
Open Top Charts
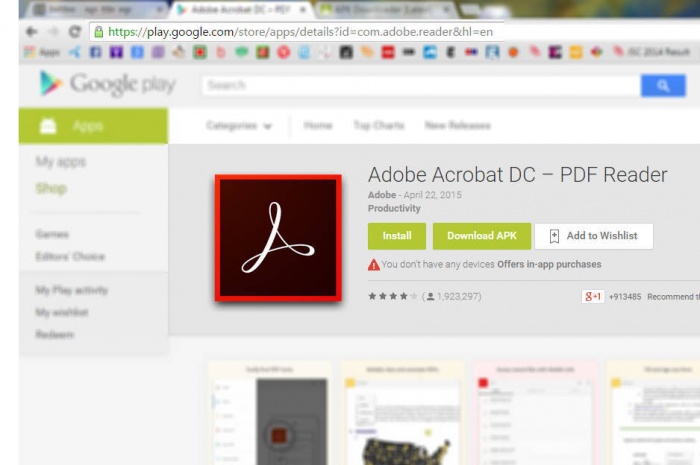[379, 125]
